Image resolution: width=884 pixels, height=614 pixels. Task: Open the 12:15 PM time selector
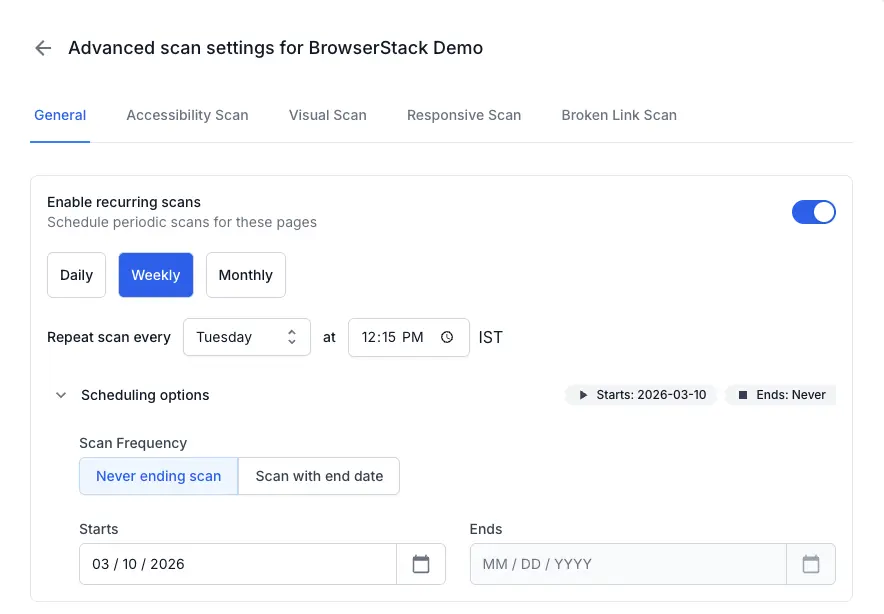(x=391, y=337)
